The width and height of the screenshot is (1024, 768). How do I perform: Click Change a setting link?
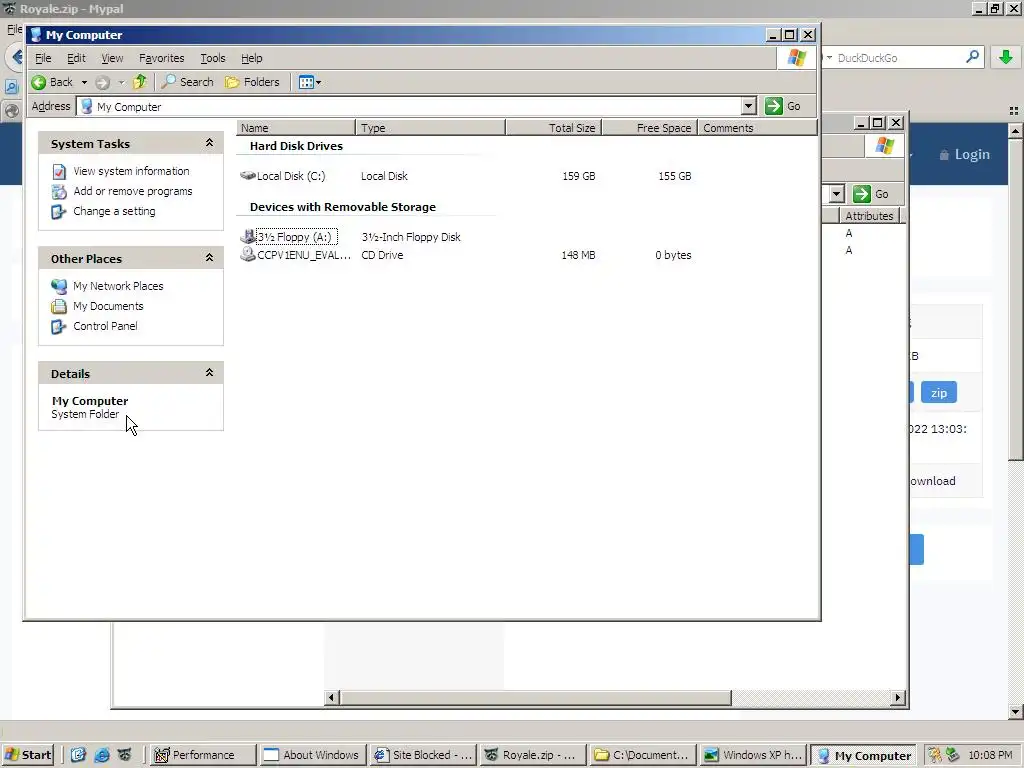coord(114,212)
